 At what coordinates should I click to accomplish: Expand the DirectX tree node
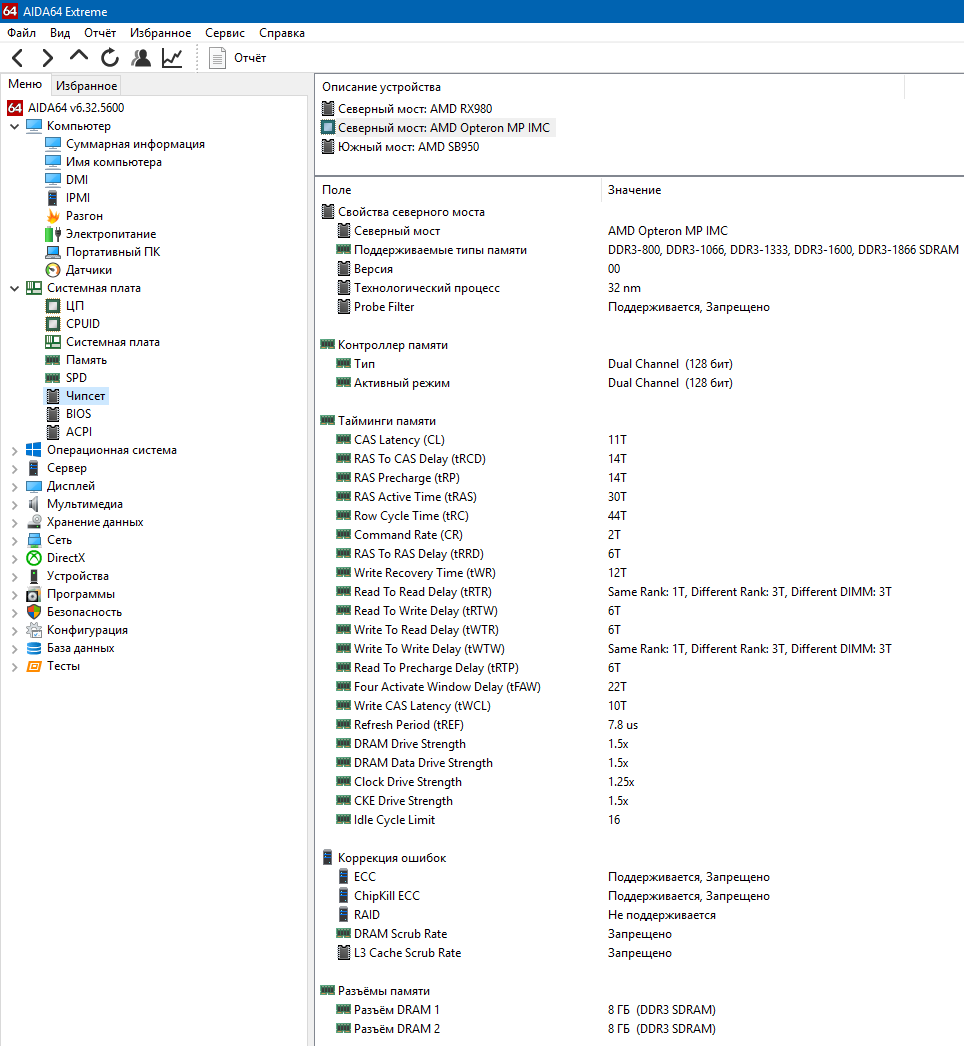click(x=15, y=558)
